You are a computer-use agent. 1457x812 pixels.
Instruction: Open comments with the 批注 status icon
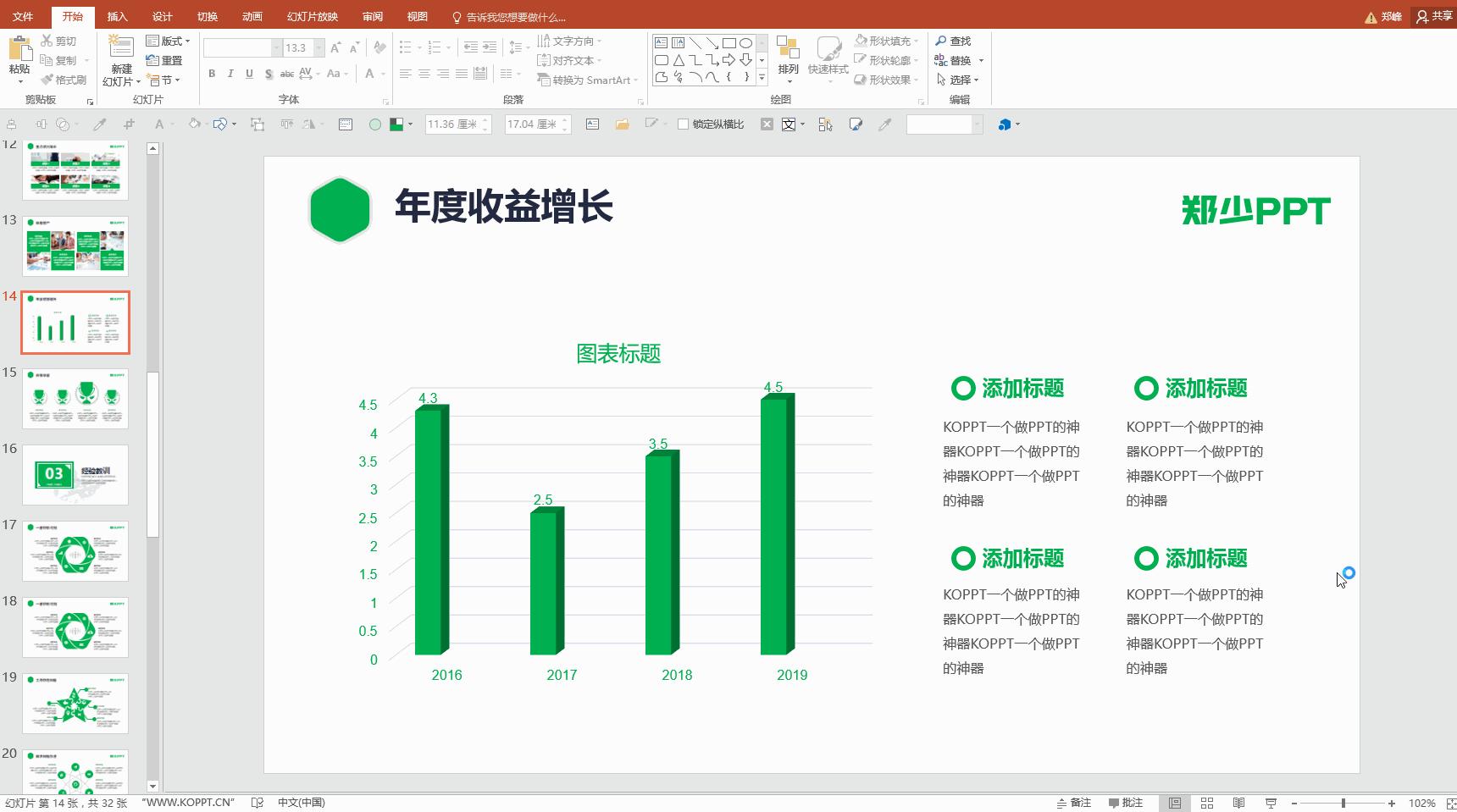pyautogui.click(x=1127, y=803)
